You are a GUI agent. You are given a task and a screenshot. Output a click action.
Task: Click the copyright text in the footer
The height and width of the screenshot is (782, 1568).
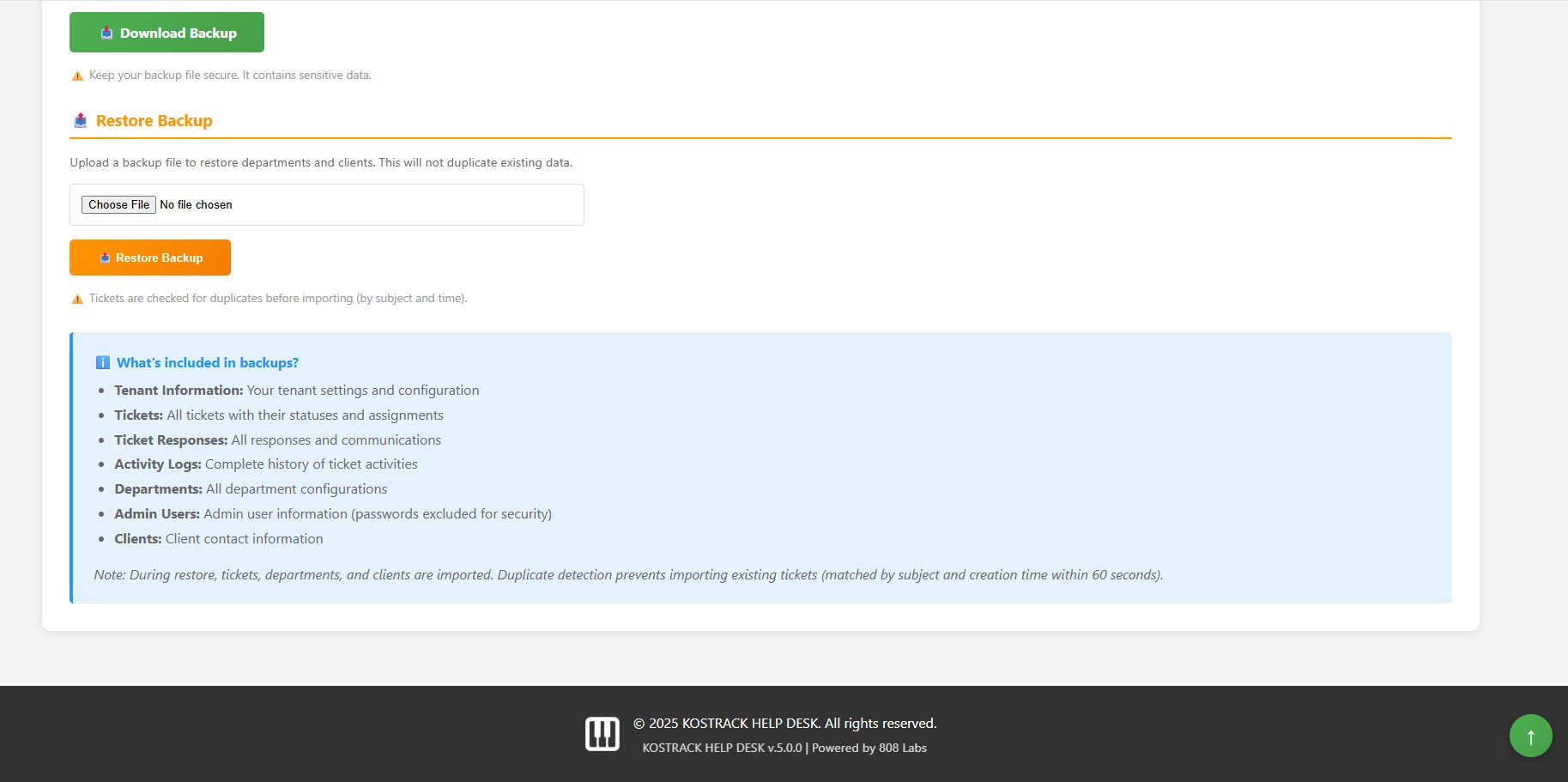coord(784,723)
